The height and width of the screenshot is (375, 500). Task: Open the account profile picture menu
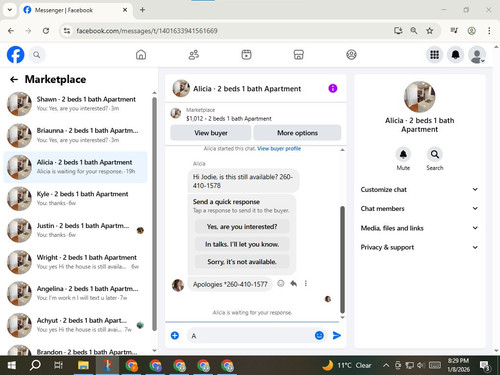(x=477, y=55)
